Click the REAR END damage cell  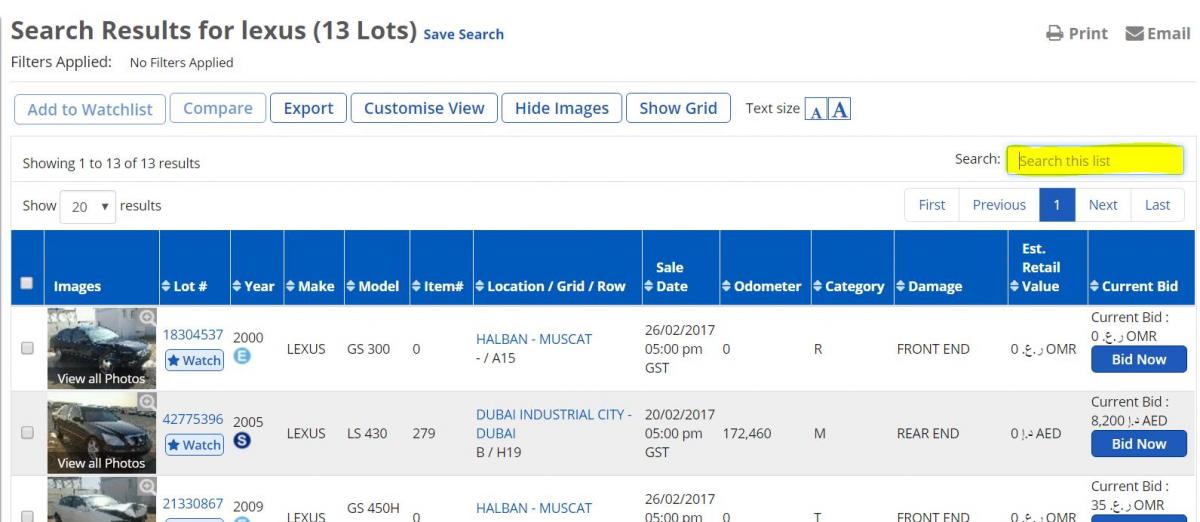(929, 434)
